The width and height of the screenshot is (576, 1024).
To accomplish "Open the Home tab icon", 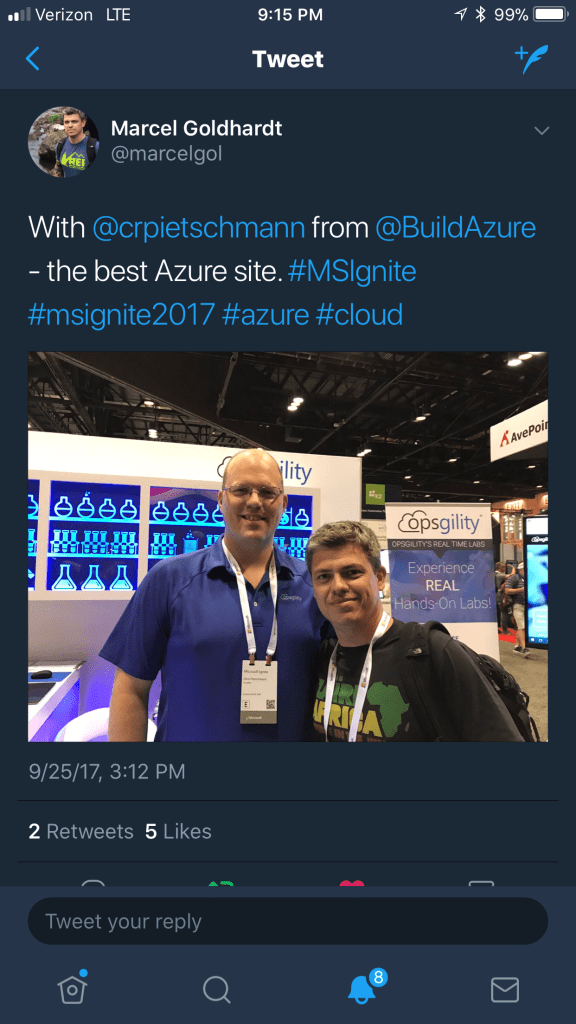I will 72,987.
